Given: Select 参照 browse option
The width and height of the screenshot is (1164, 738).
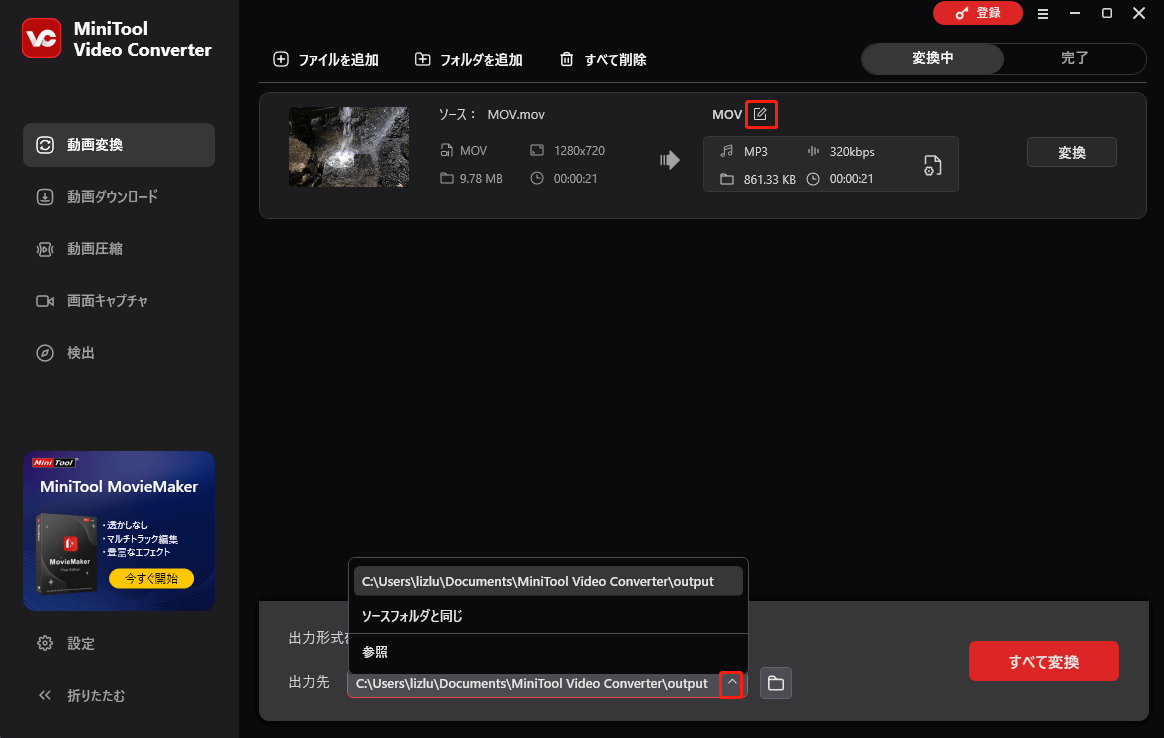Looking at the screenshot, I should (548, 652).
